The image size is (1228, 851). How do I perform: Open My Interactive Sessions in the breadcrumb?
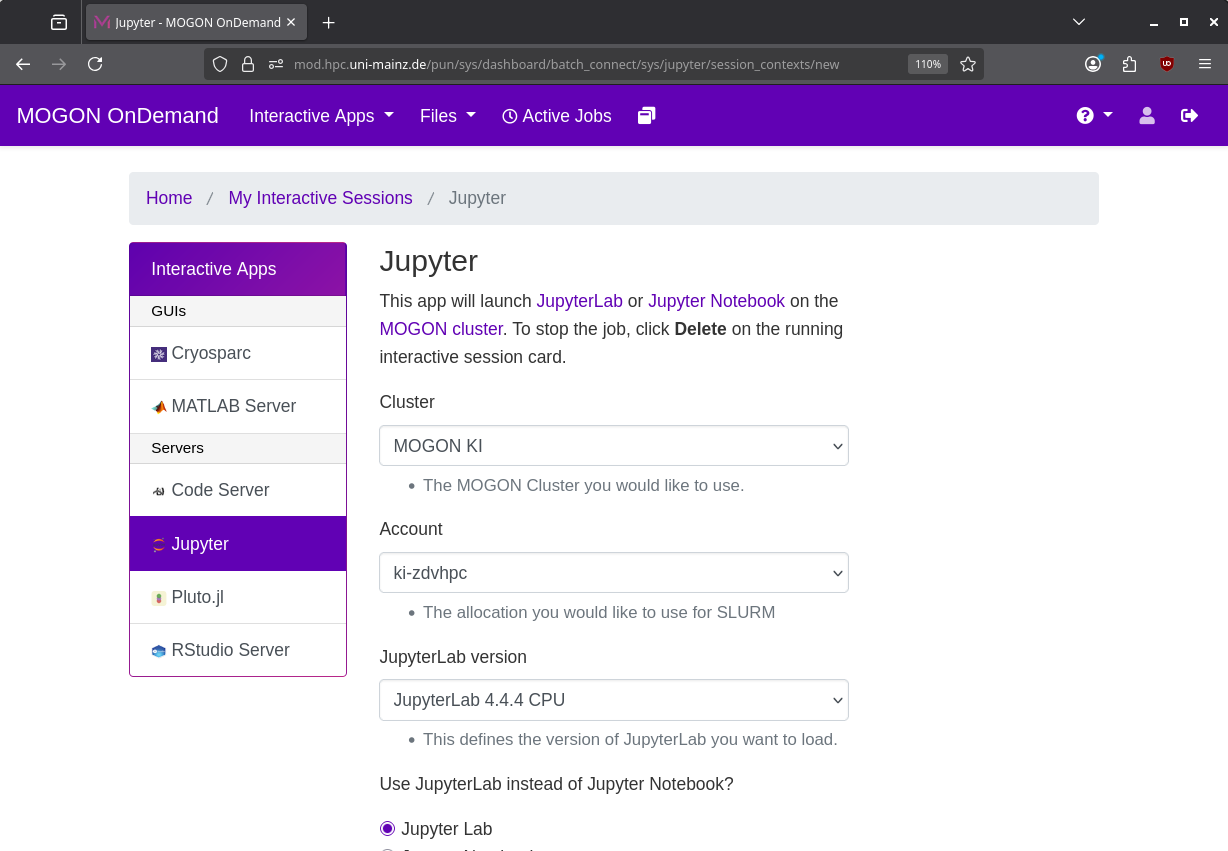point(320,198)
